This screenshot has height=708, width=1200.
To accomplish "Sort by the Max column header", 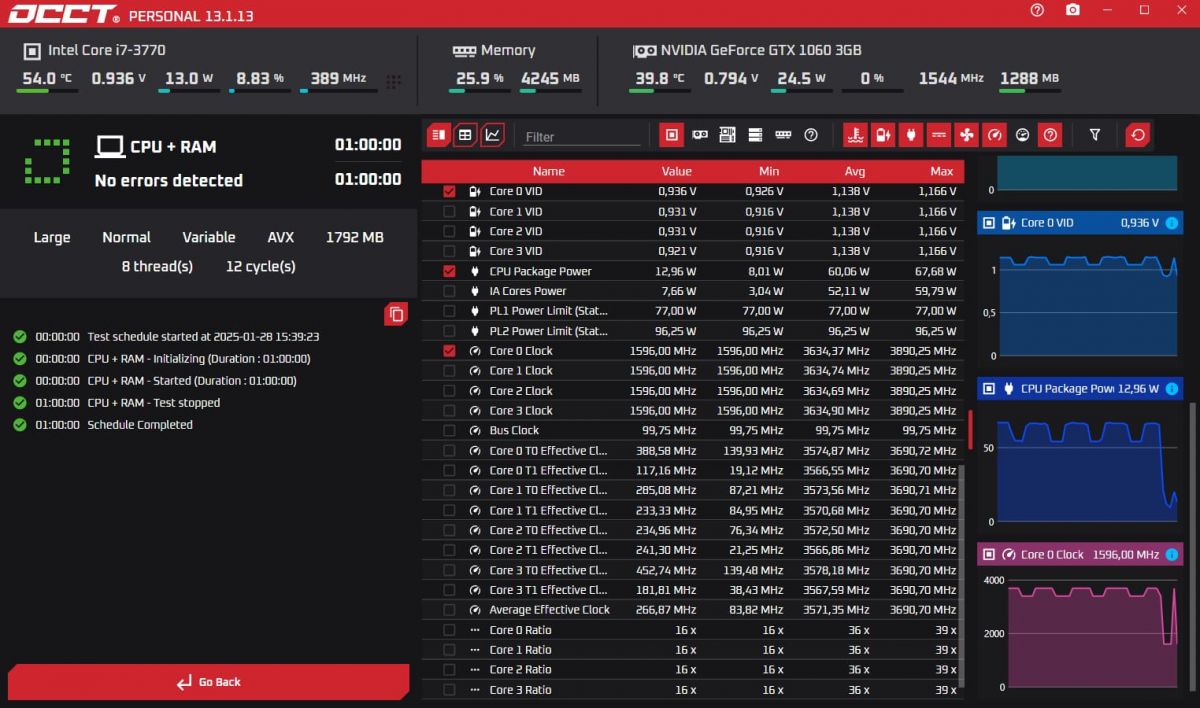I will tap(941, 171).
